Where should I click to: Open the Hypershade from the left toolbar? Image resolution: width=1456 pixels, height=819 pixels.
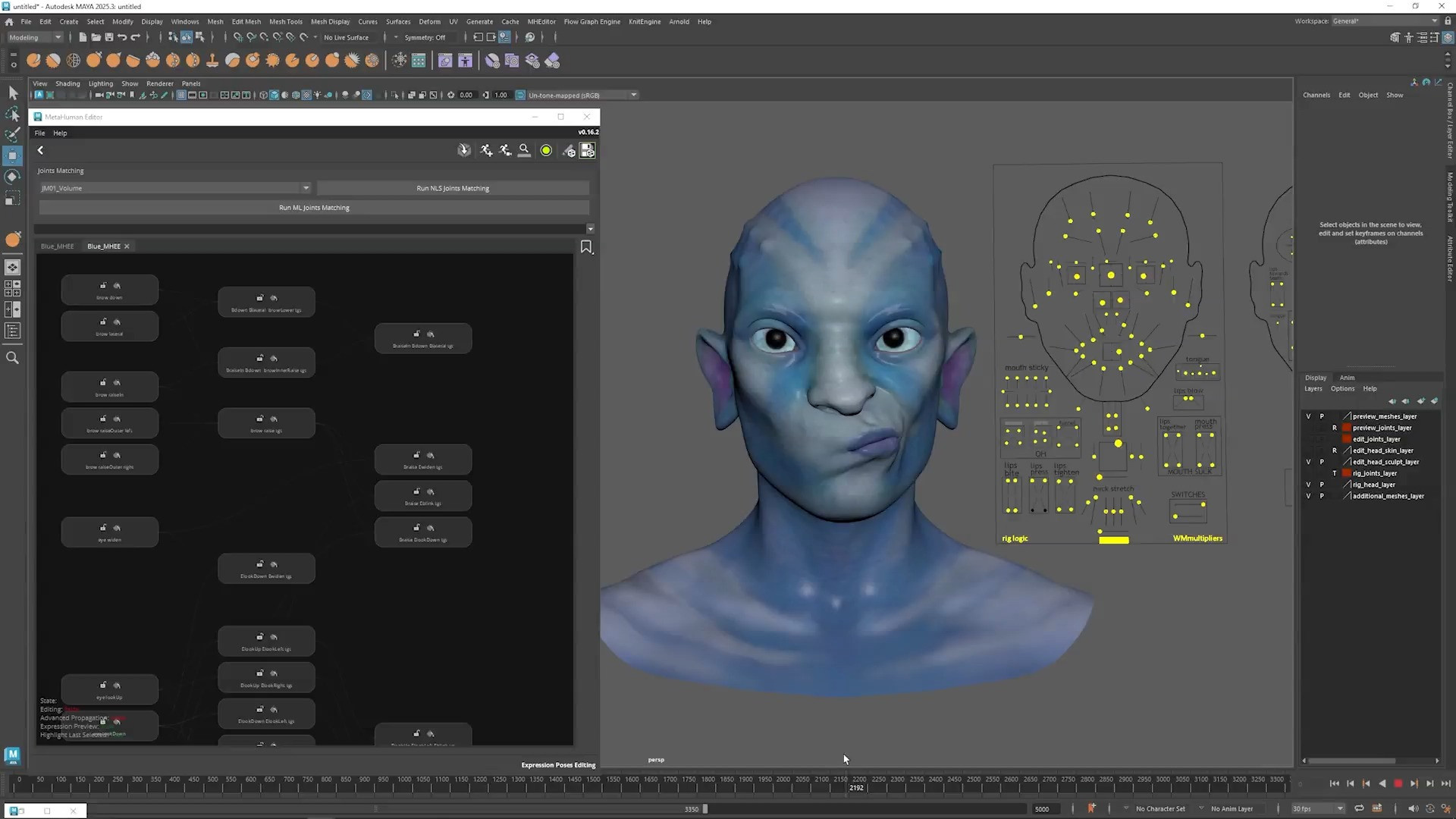point(13,239)
